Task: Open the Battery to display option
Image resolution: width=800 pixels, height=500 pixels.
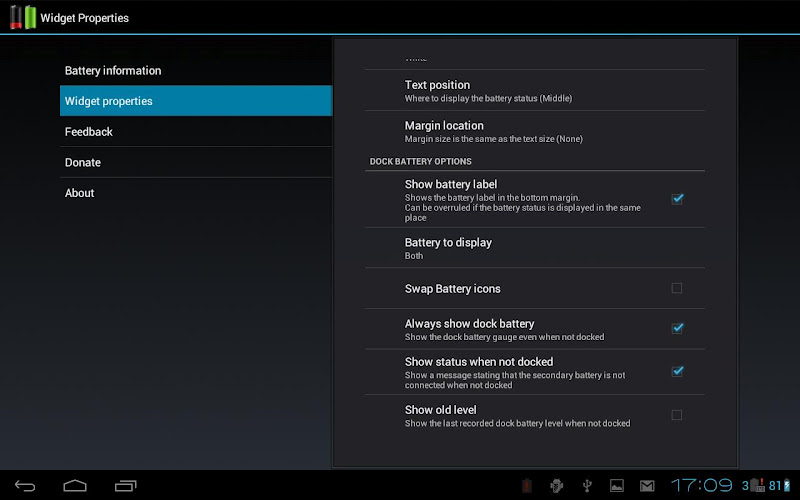Action: point(535,248)
